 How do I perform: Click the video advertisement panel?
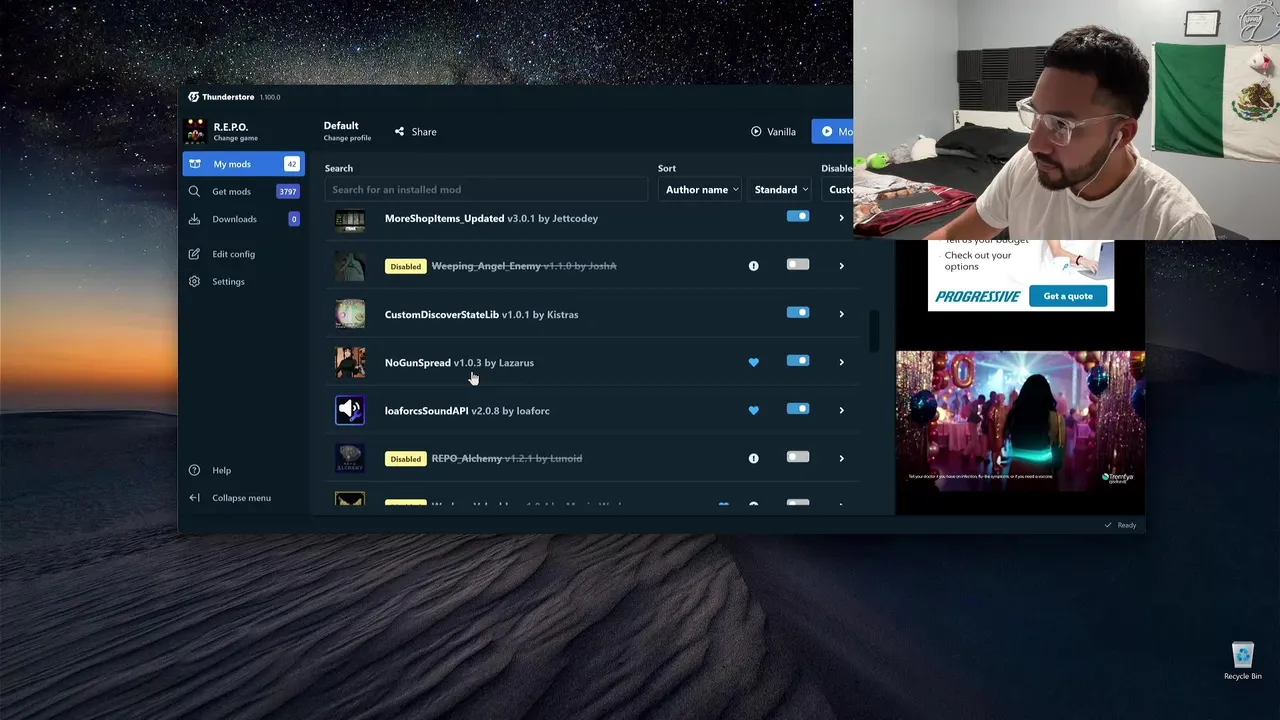click(1020, 421)
